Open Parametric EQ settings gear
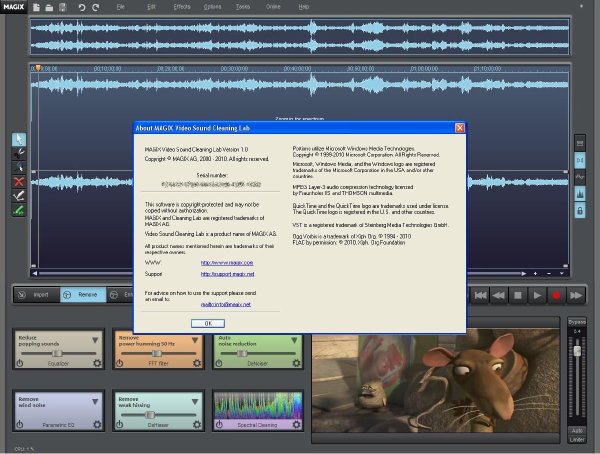The image size is (600, 454). click(x=97, y=425)
